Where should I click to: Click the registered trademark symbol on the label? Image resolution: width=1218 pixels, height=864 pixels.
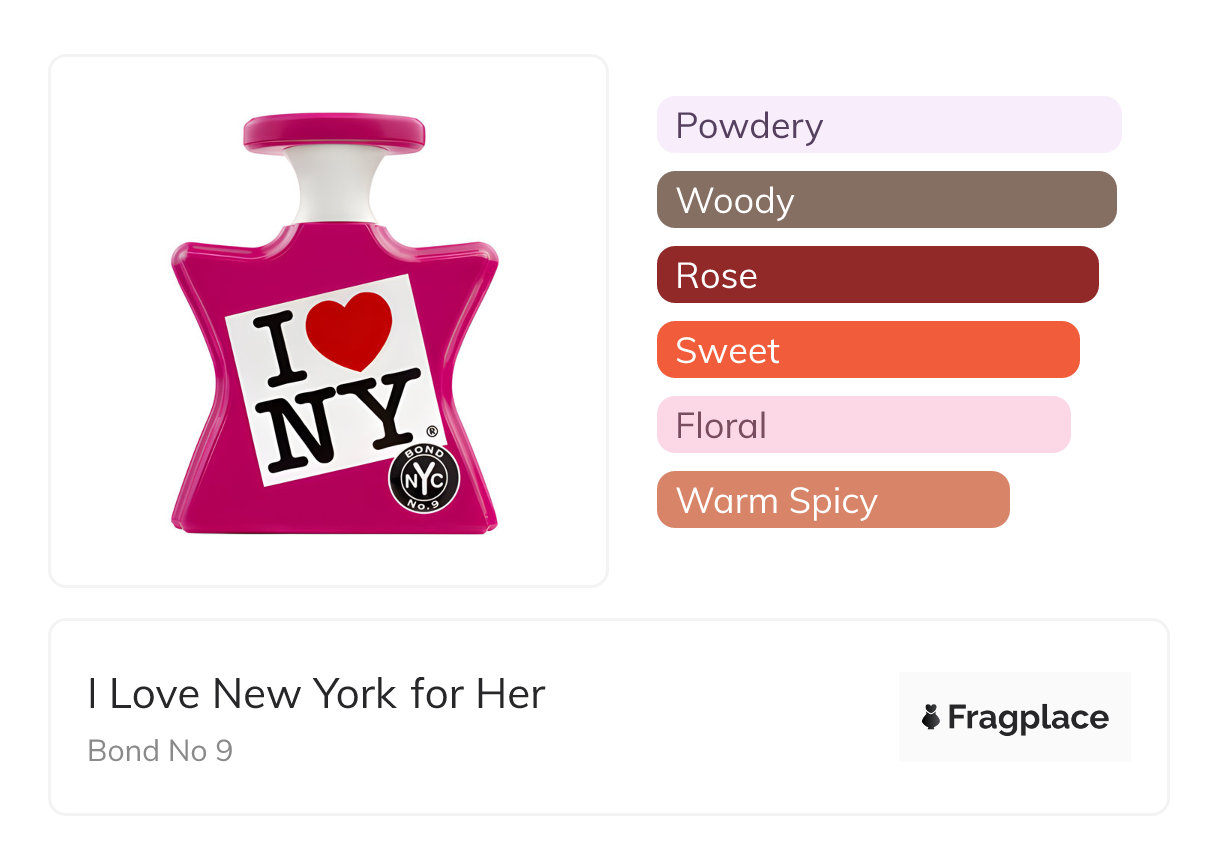click(x=432, y=431)
